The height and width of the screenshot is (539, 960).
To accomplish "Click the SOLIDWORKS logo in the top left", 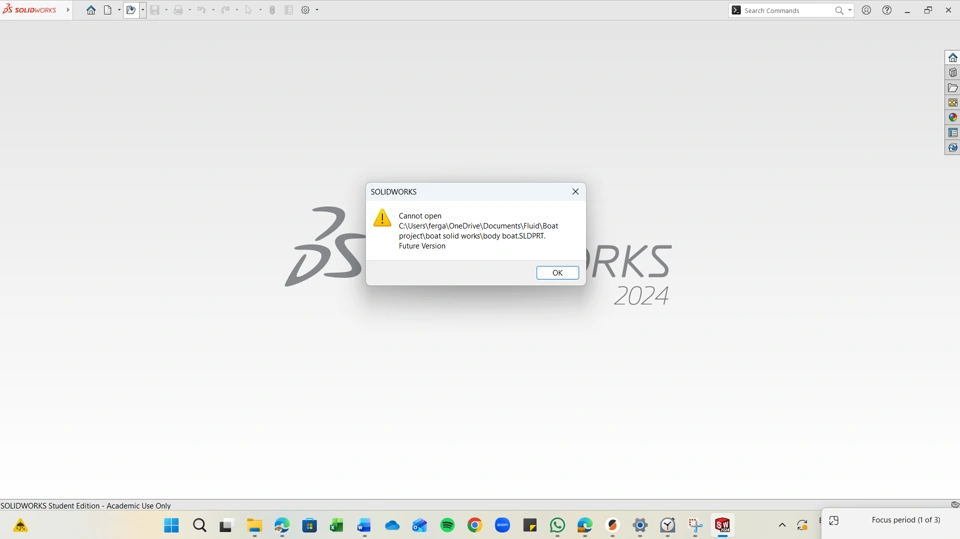I will (x=29, y=10).
